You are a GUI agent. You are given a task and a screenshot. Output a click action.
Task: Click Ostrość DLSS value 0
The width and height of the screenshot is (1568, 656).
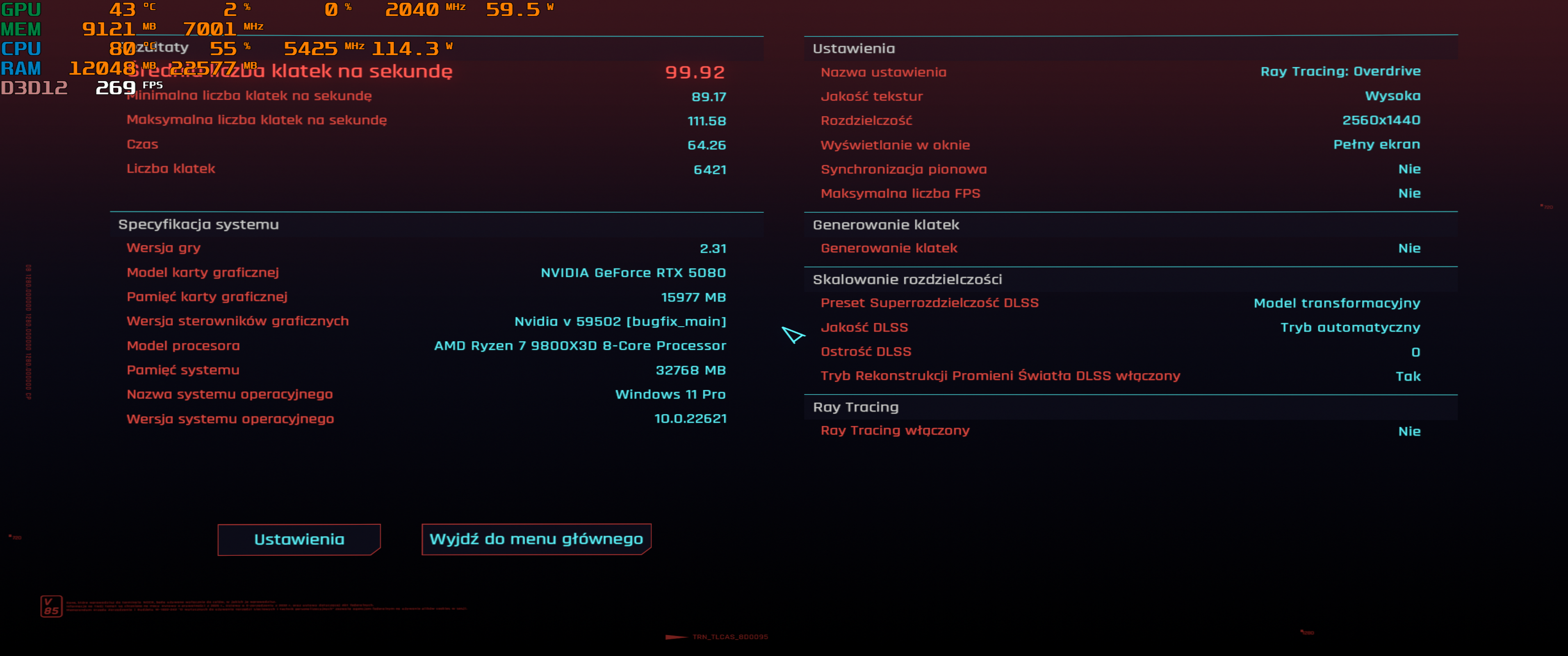point(1415,352)
